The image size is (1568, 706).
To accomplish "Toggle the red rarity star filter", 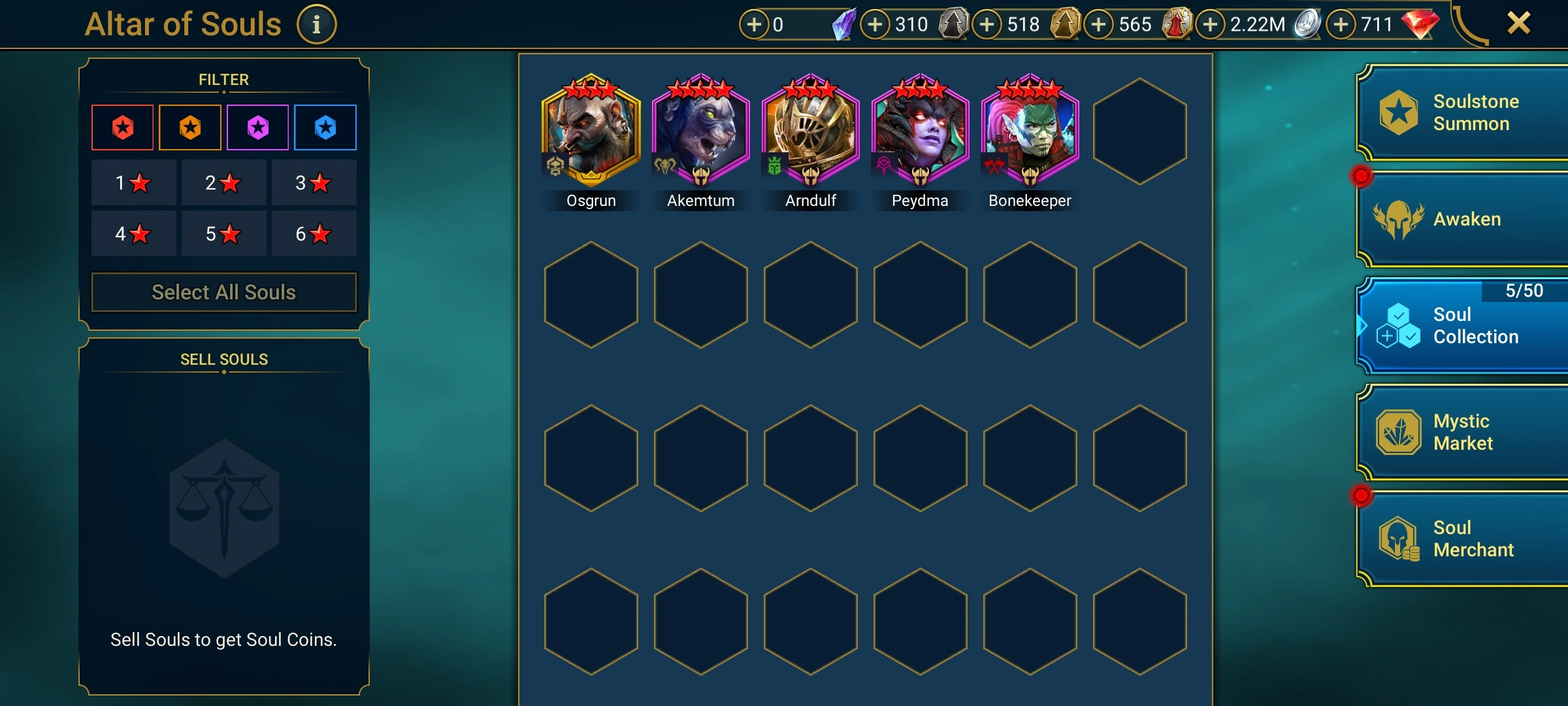I will click(x=123, y=127).
